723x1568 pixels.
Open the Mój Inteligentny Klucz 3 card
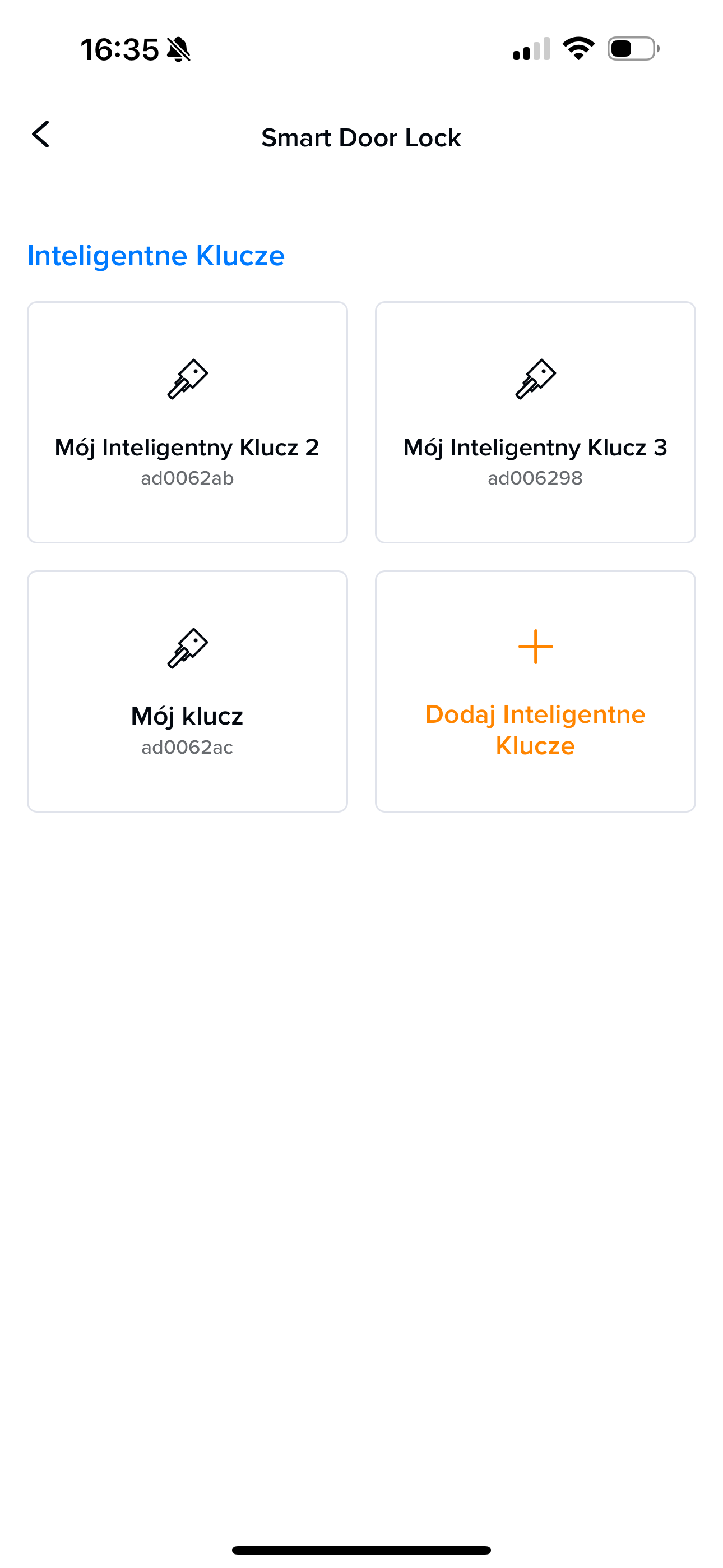tap(536, 422)
